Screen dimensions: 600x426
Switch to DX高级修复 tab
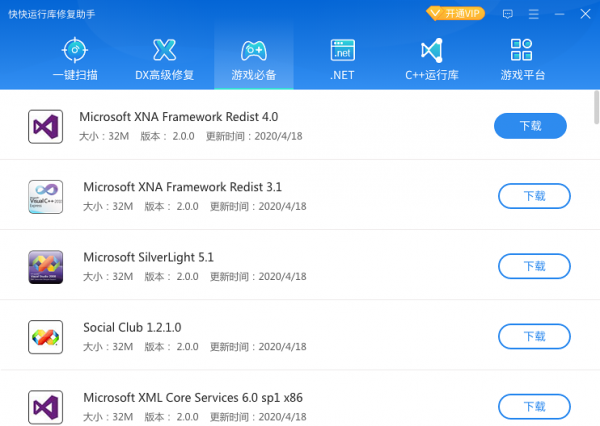164,58
